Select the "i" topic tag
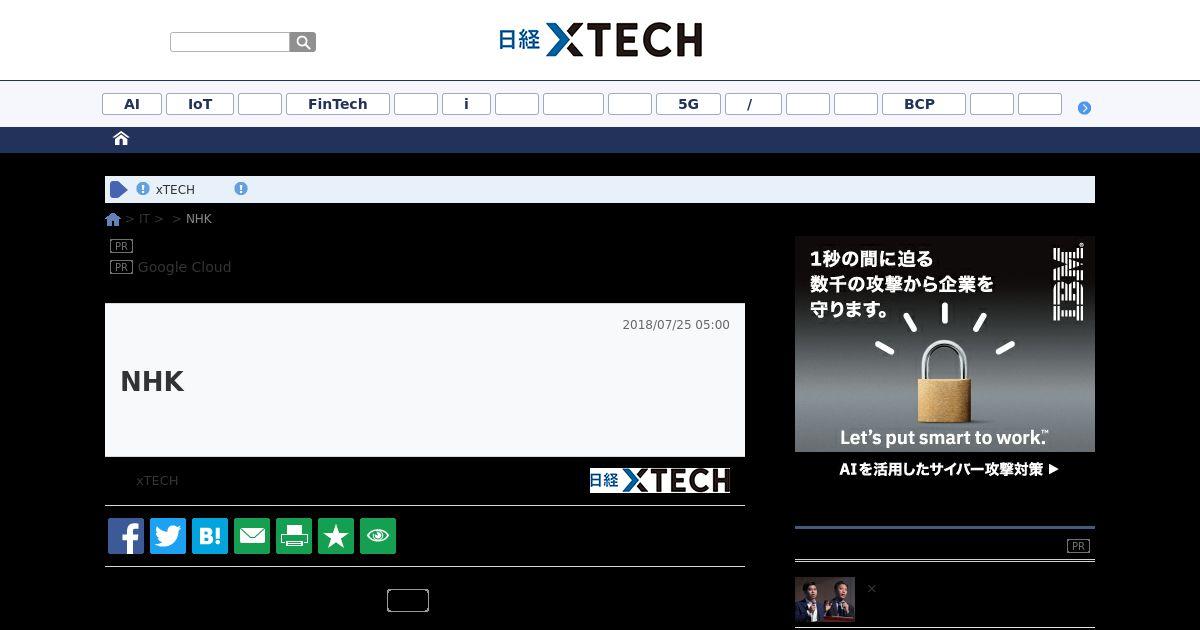Screen dimensions: 1200x630 [466, 104]
